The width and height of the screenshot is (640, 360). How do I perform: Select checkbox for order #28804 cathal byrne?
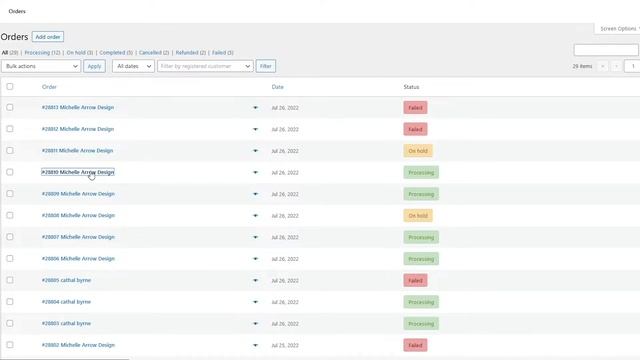[x=10, y=302]
